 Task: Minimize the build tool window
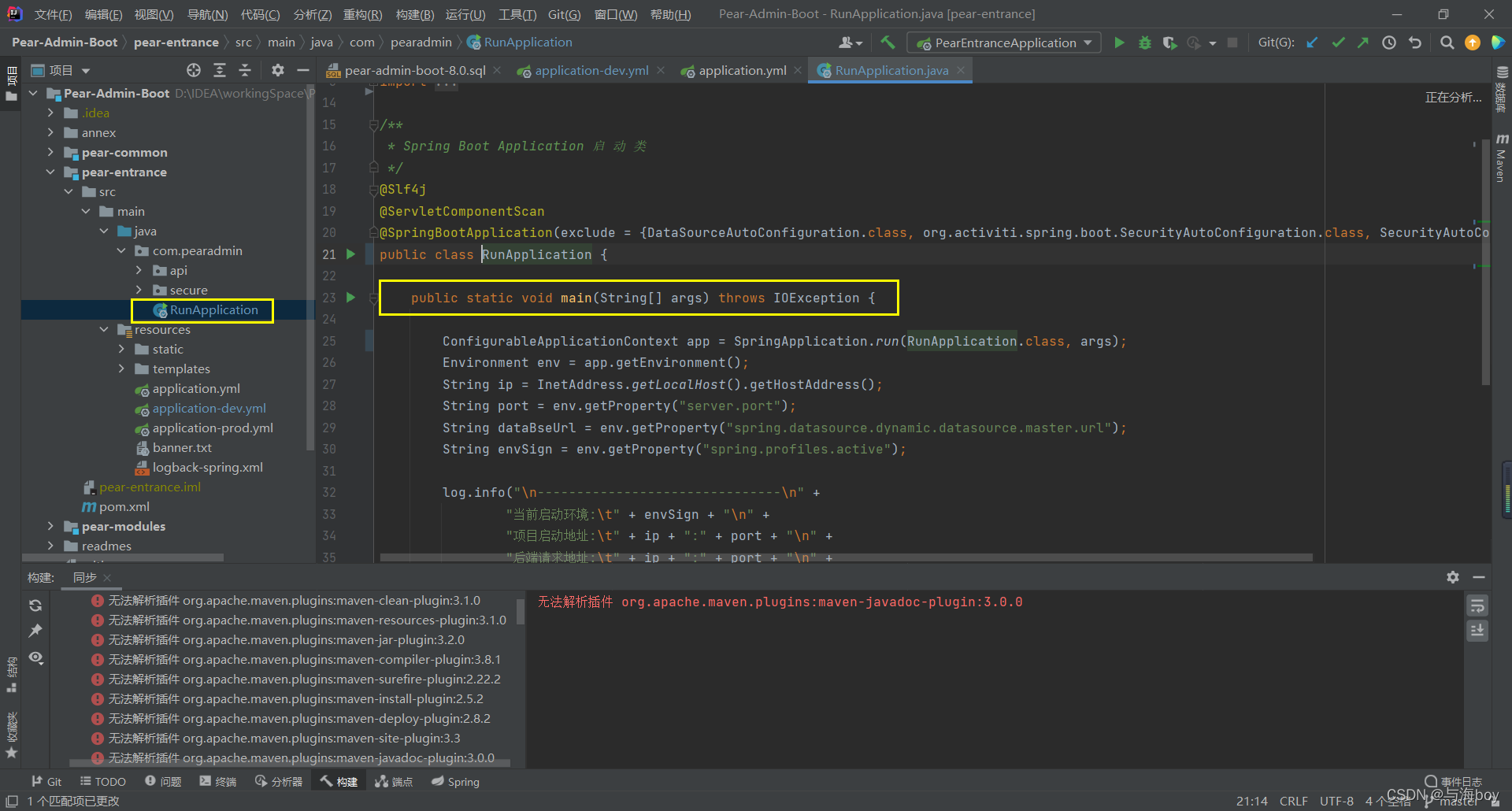1479,577
